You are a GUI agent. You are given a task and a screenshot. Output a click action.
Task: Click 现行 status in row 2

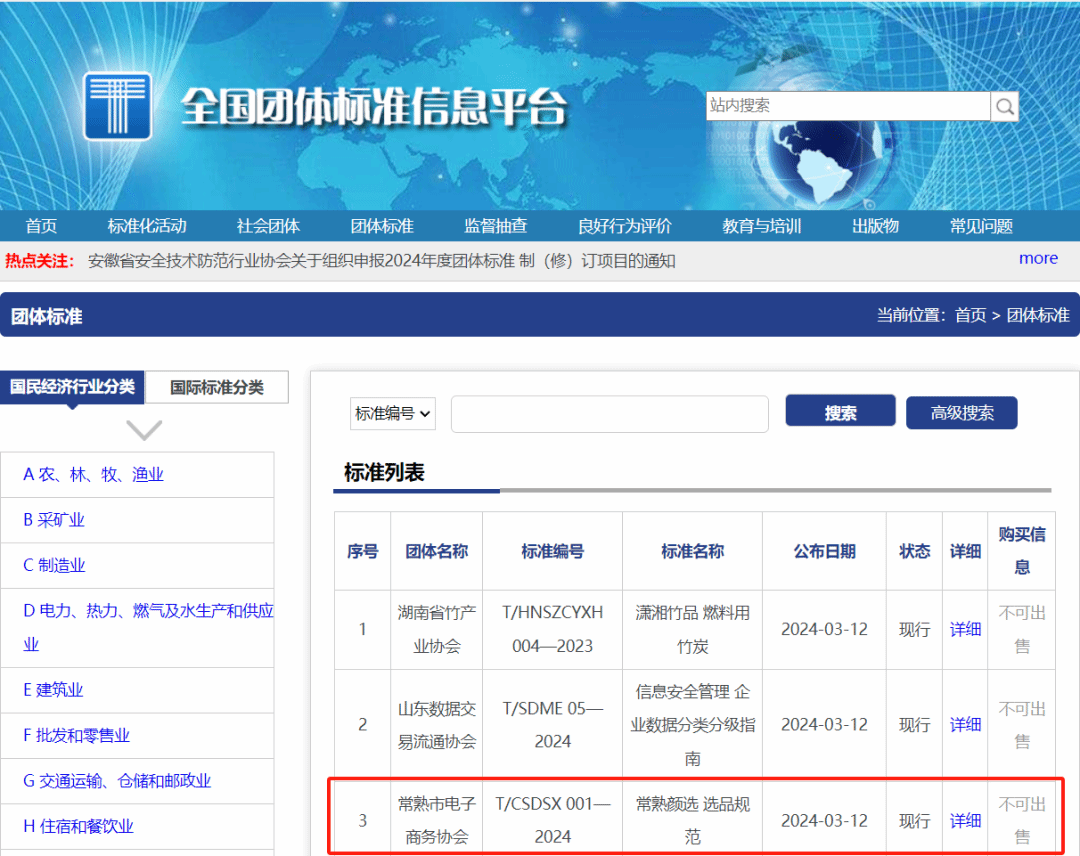pos(915,724)
